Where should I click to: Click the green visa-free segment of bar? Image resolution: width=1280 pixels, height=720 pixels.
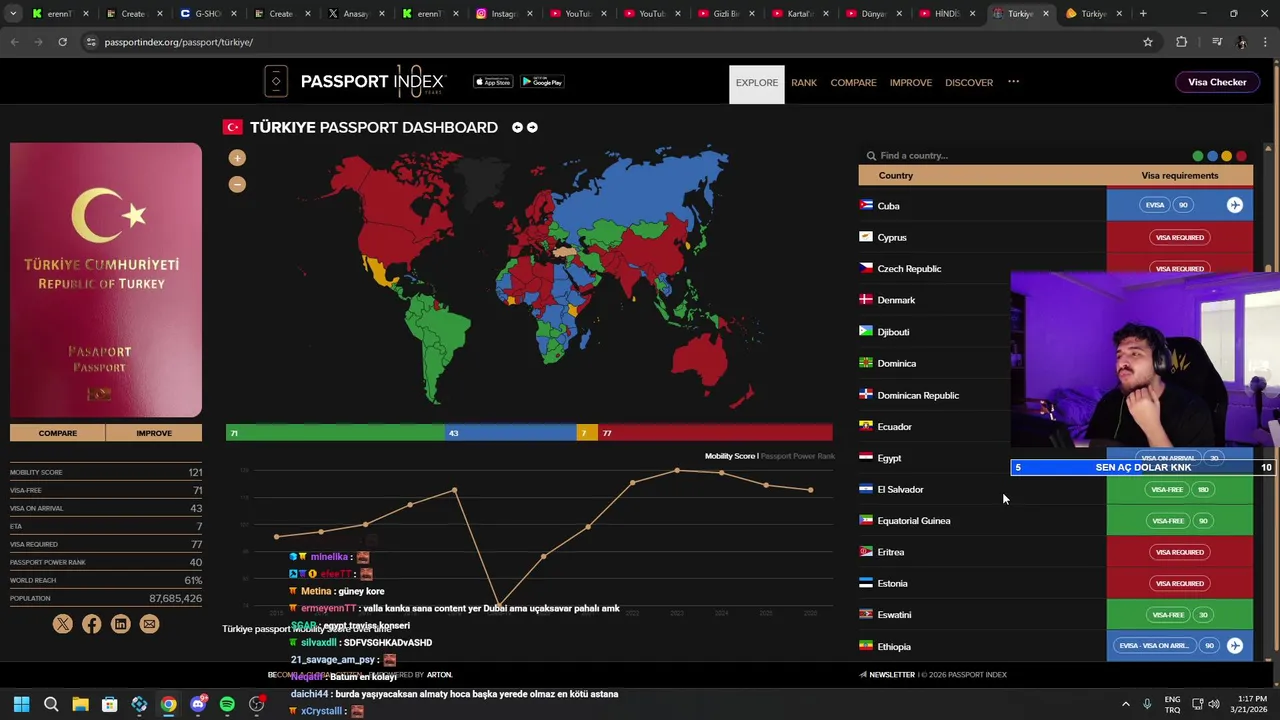click(x=335, y=433)
